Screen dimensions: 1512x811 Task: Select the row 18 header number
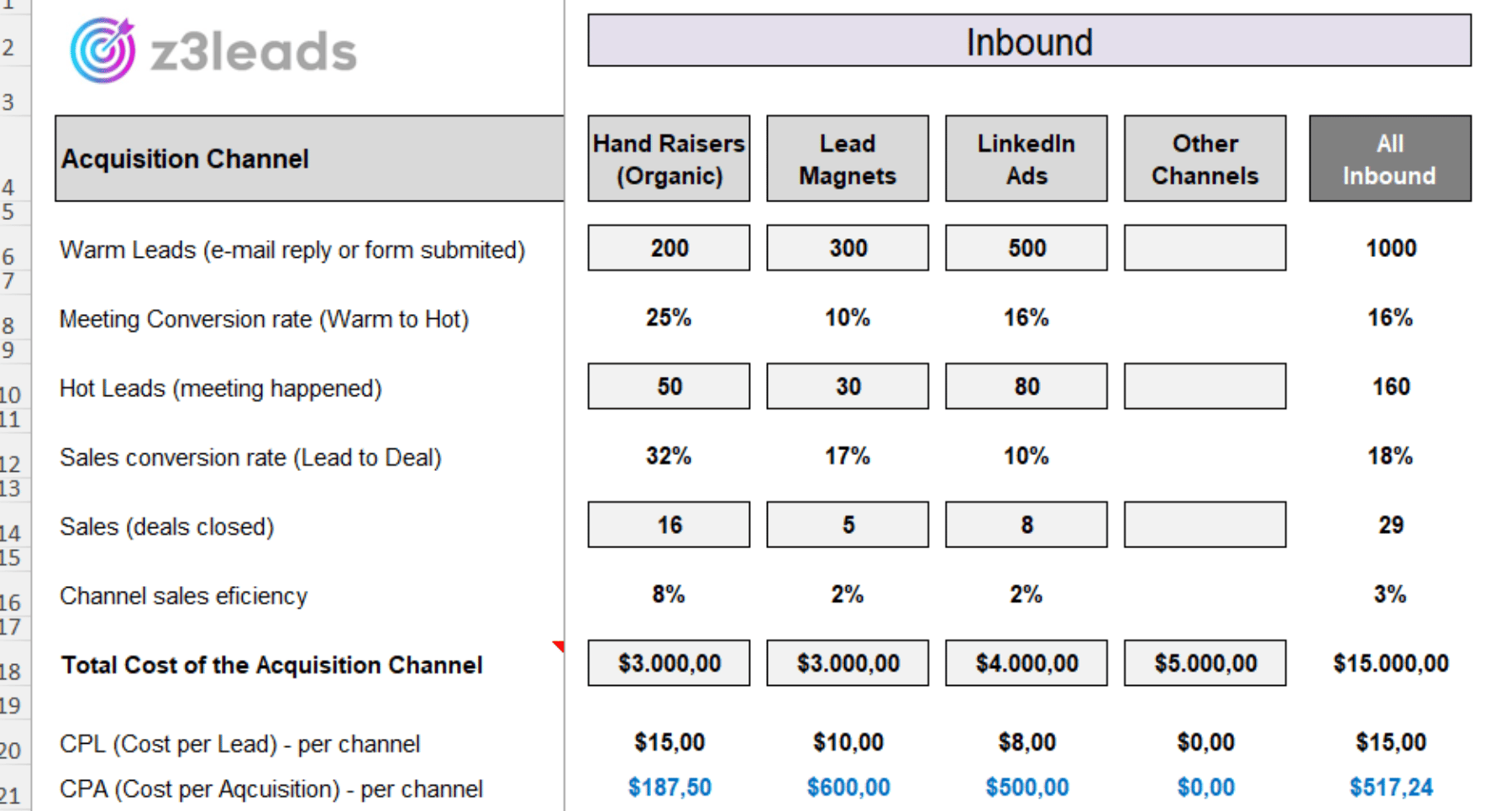coord(11,671)
